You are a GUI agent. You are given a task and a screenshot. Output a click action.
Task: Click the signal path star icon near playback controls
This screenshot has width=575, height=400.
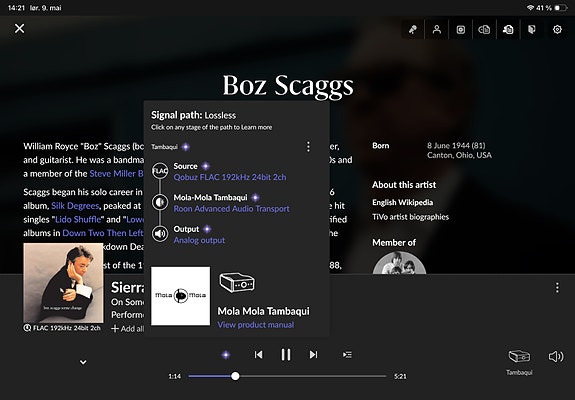pos(226,355)
